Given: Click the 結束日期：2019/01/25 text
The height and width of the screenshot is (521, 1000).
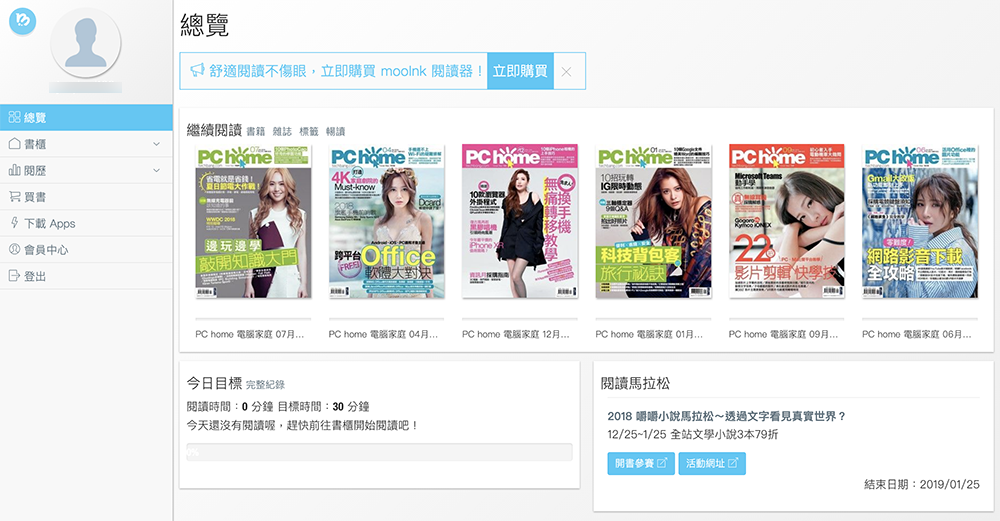Looking at the screenshot, I should [922, 485].
